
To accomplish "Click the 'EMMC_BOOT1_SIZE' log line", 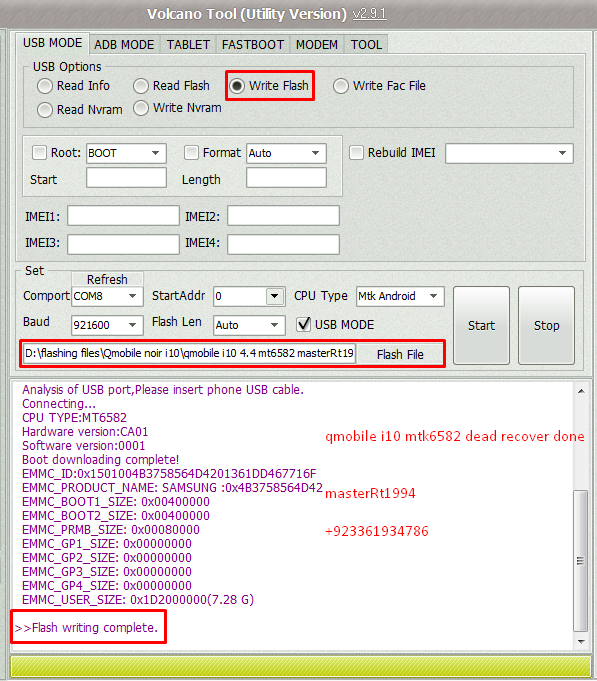I will tap(116, 502).
